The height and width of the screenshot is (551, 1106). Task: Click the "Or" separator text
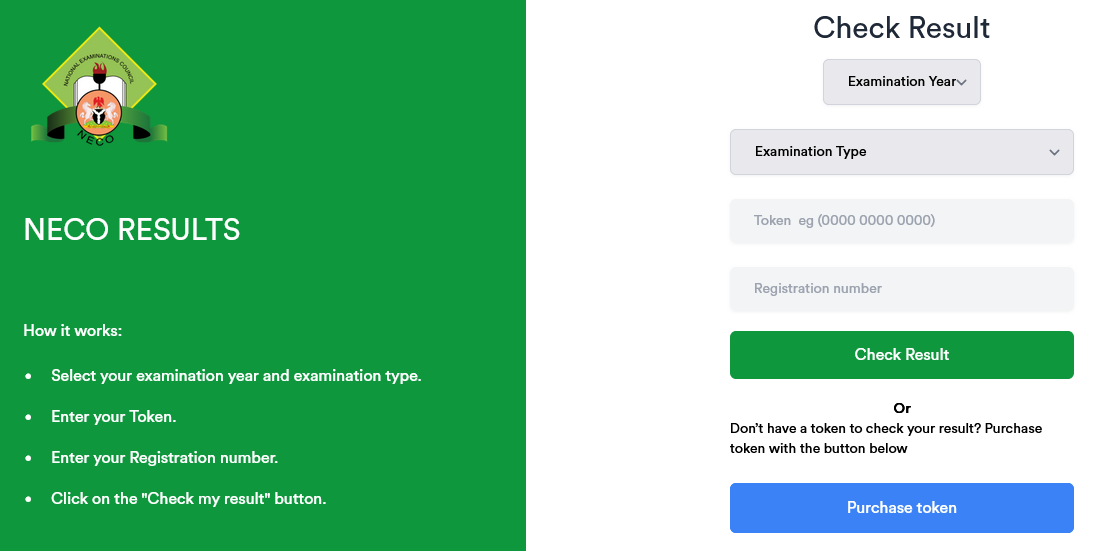pyautogui.click(x=902, y=408)
